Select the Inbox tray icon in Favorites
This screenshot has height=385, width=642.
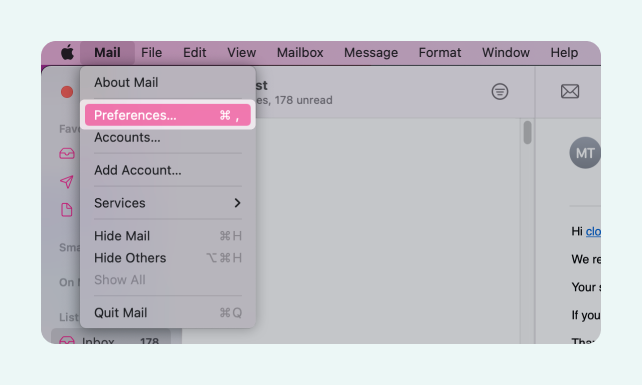pos(67,154)
